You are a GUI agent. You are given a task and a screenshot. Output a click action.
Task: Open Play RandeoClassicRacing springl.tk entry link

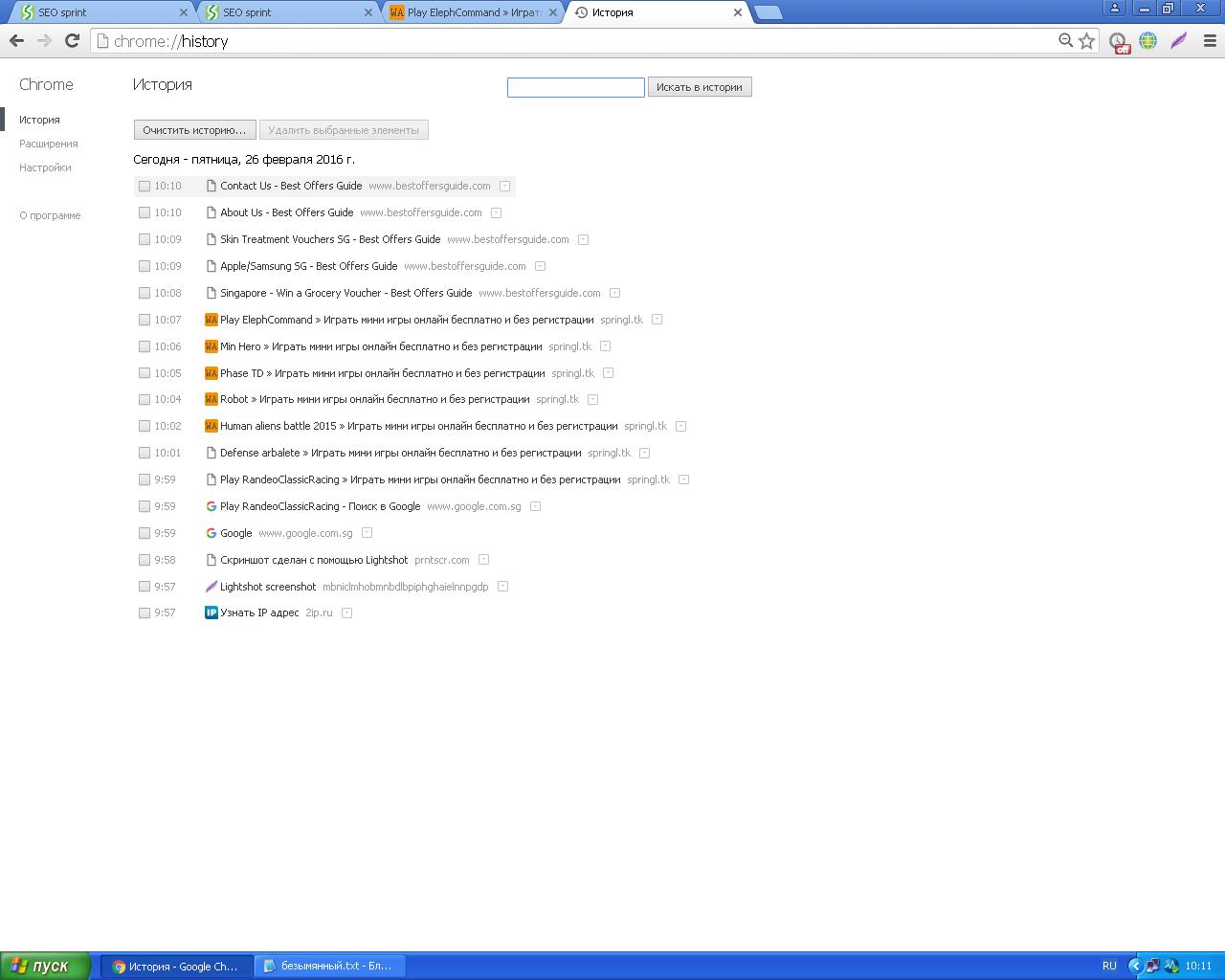[x=420, y=479]
